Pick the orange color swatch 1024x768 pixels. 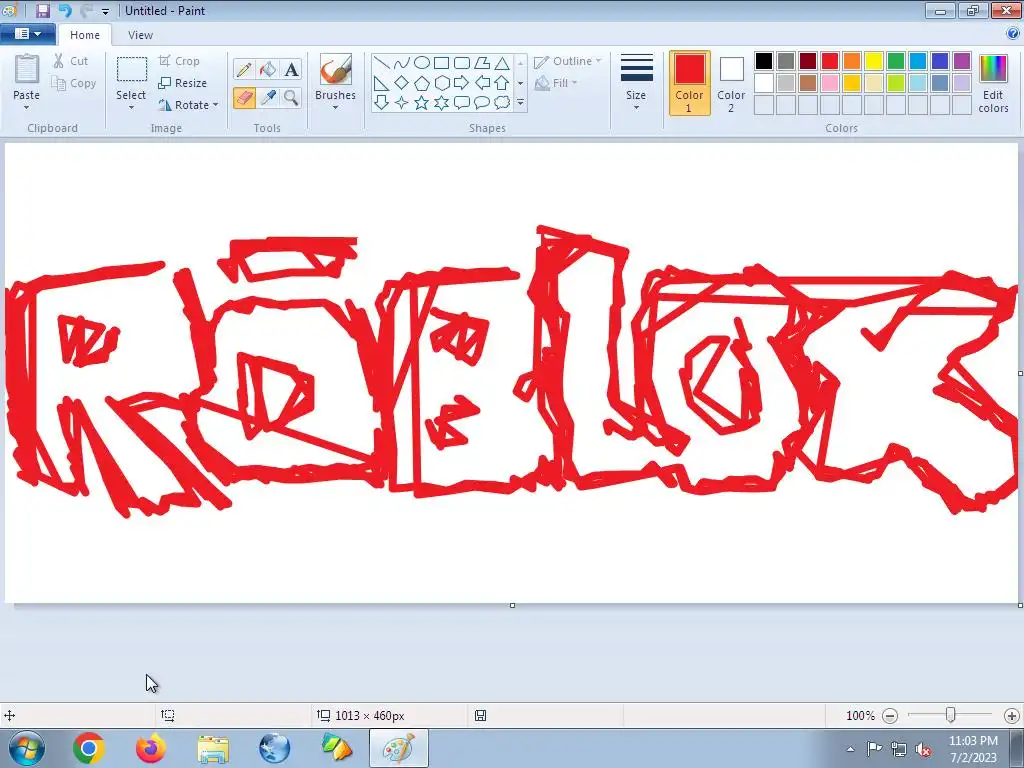pos(852,61)
